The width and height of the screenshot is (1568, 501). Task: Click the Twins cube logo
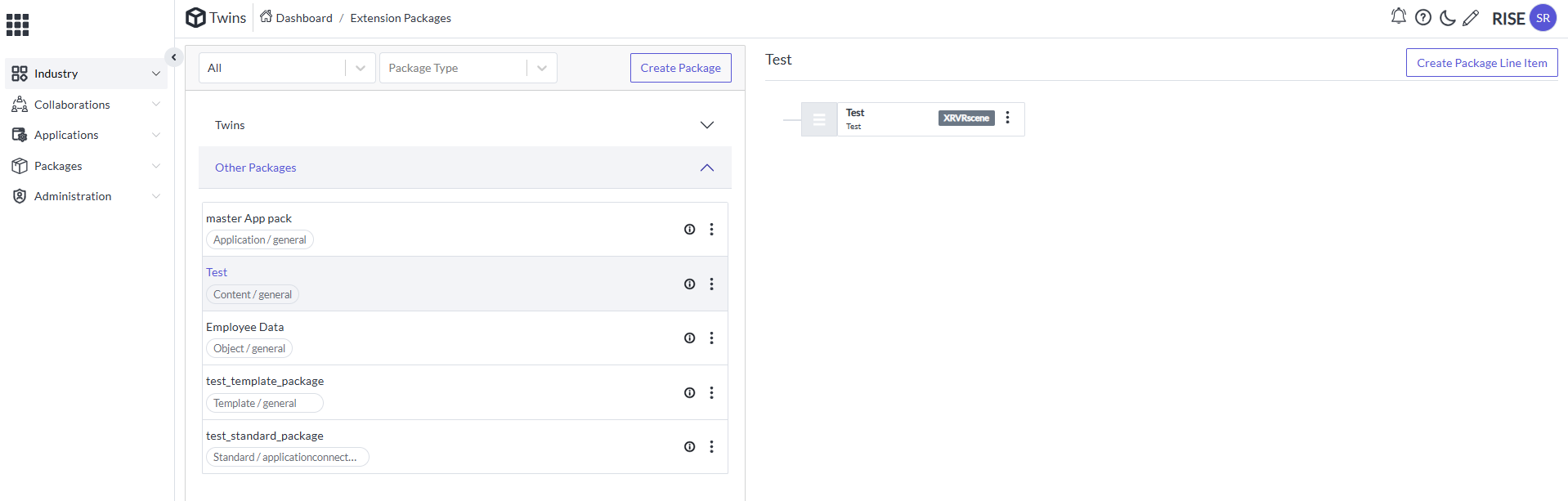click(x=195, y=17)
